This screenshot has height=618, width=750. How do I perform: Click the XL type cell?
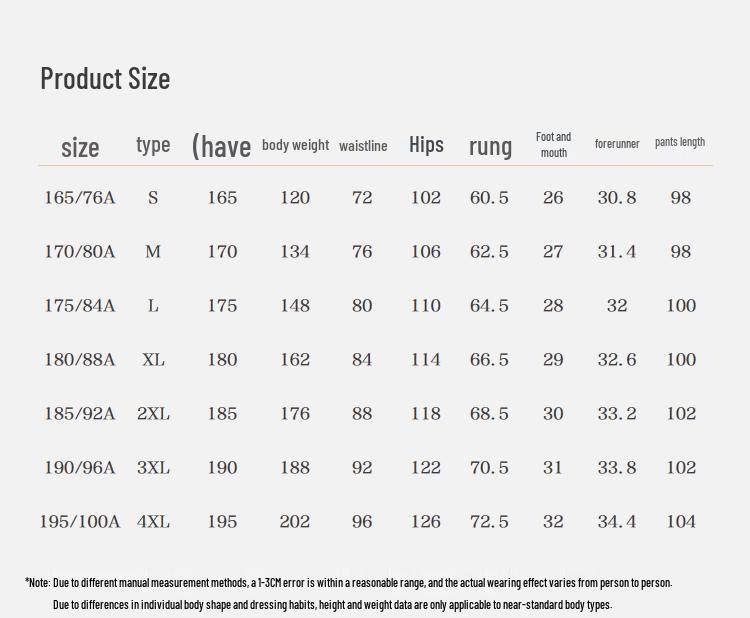pos(153,360)
